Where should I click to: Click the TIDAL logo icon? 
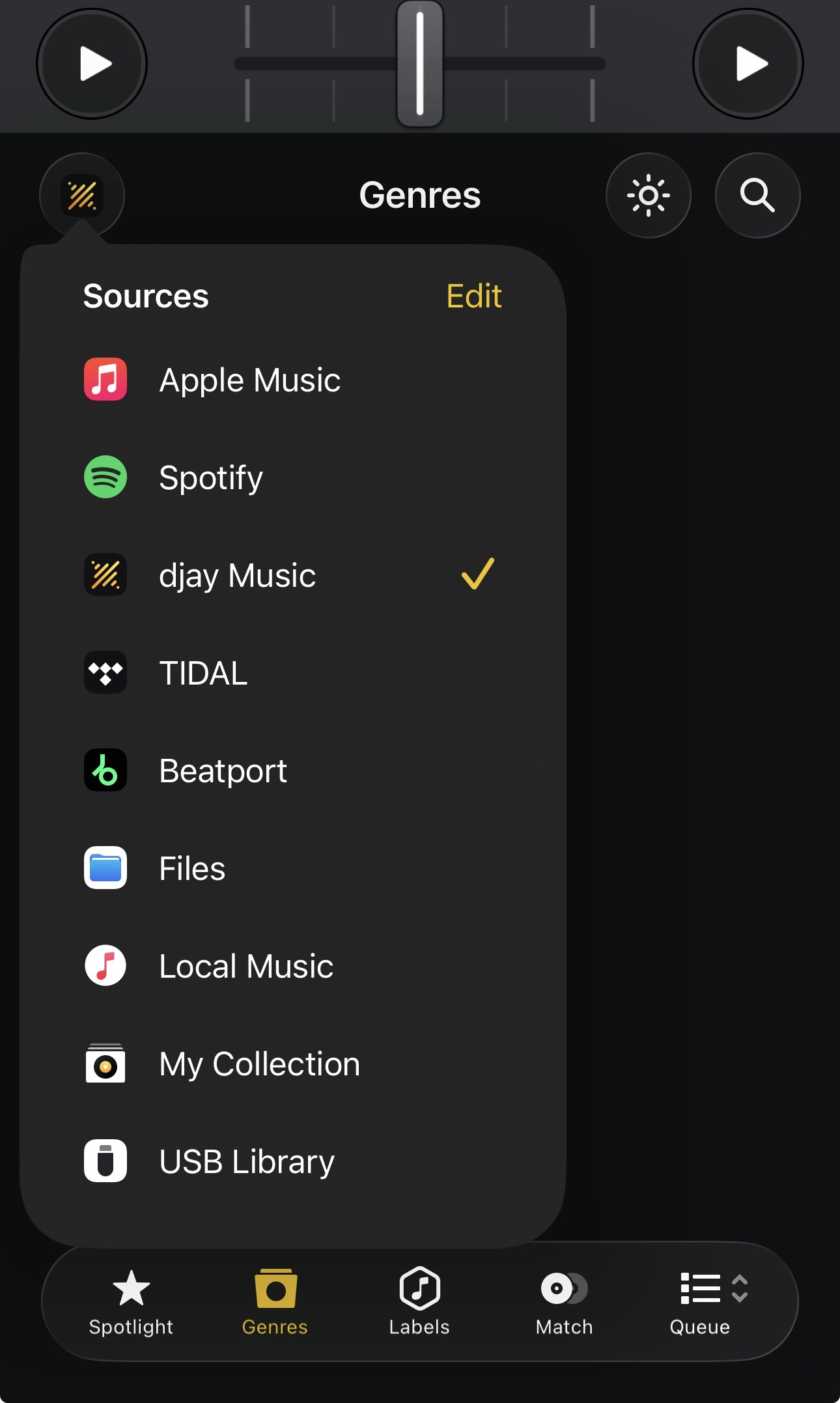coord(105,672)
